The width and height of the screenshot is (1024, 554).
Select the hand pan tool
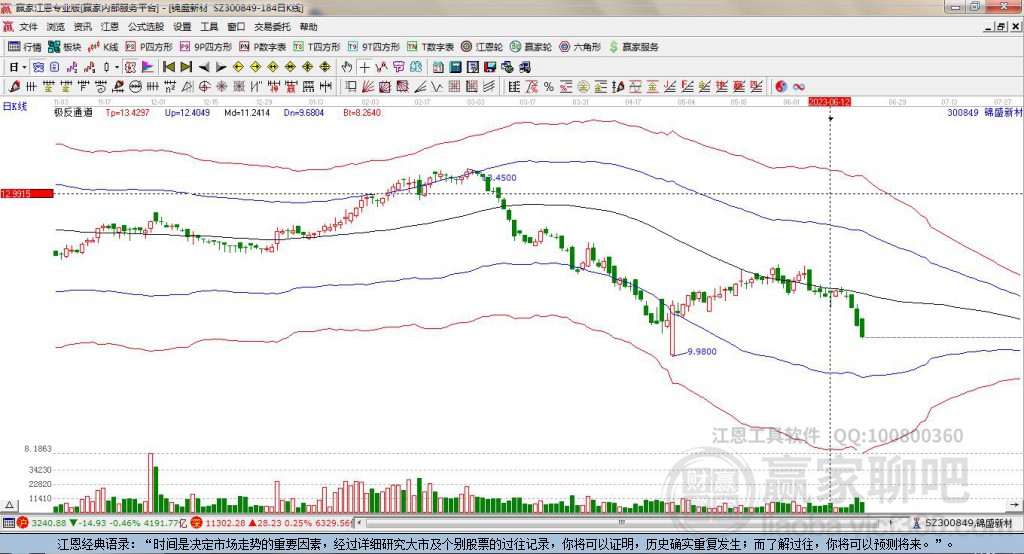347,67
